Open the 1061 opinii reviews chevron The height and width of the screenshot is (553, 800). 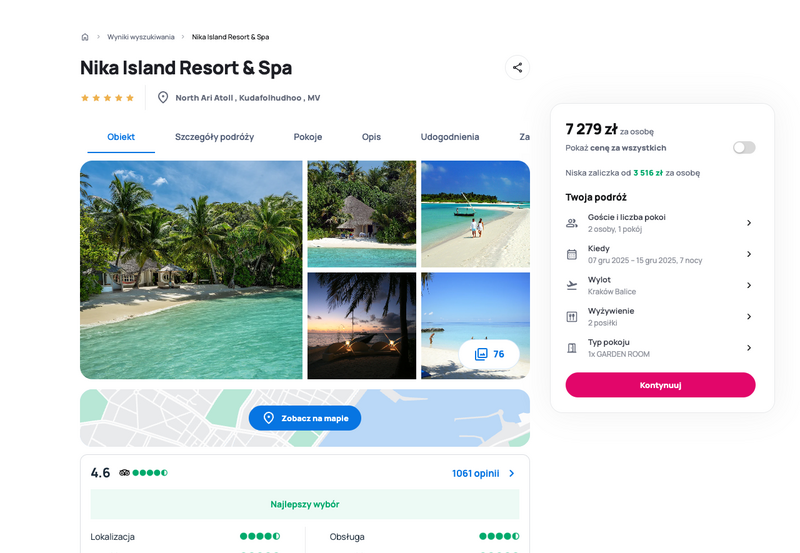click(512, 473)
